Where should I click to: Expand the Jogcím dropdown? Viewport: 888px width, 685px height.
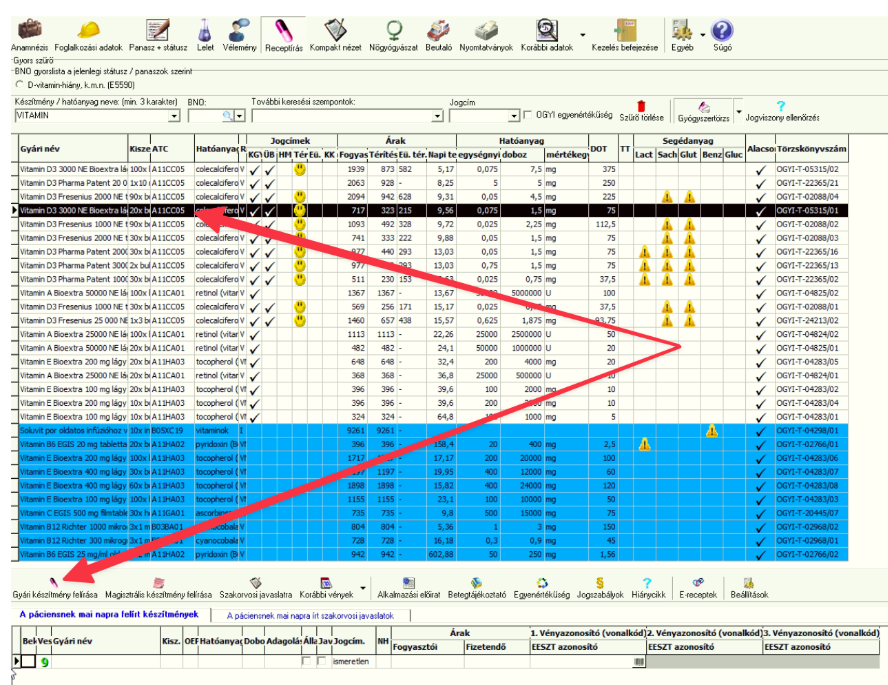coord(514,116)
